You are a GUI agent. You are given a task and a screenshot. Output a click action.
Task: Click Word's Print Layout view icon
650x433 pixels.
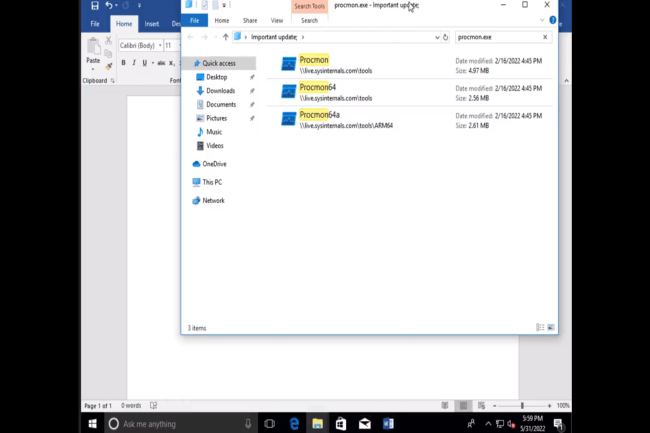tap(463, 406)
